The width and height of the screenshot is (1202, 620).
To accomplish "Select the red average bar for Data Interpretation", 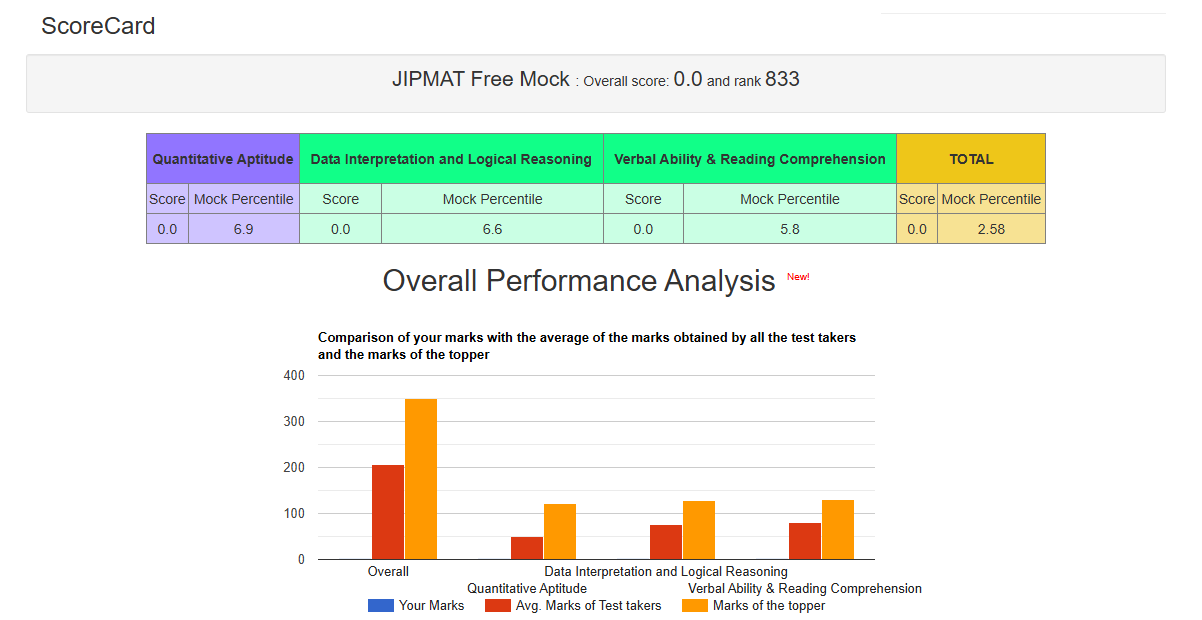I will [x=666, y=542].
